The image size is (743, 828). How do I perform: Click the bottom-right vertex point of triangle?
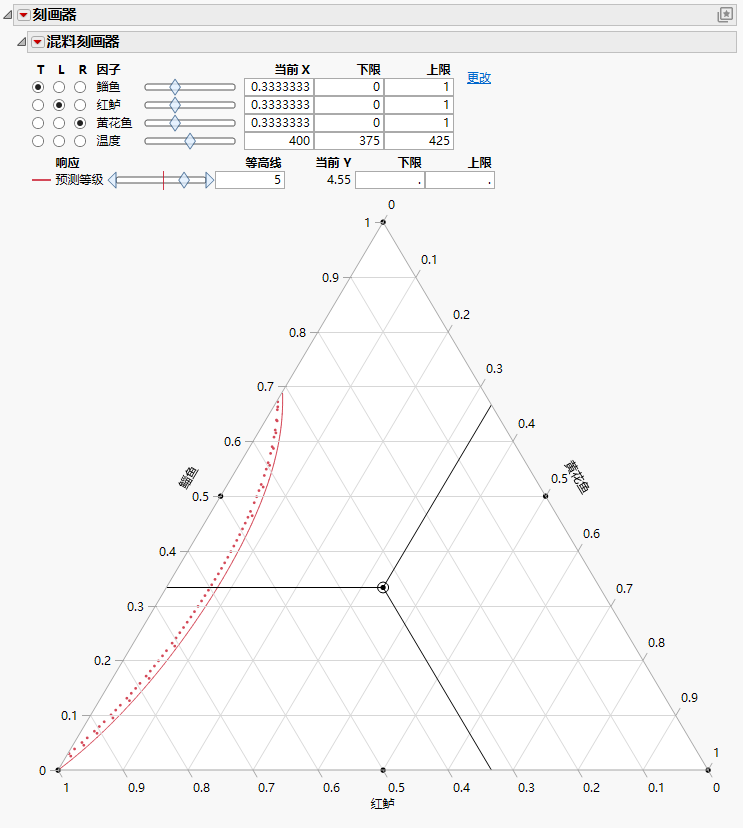coord(708,770)
